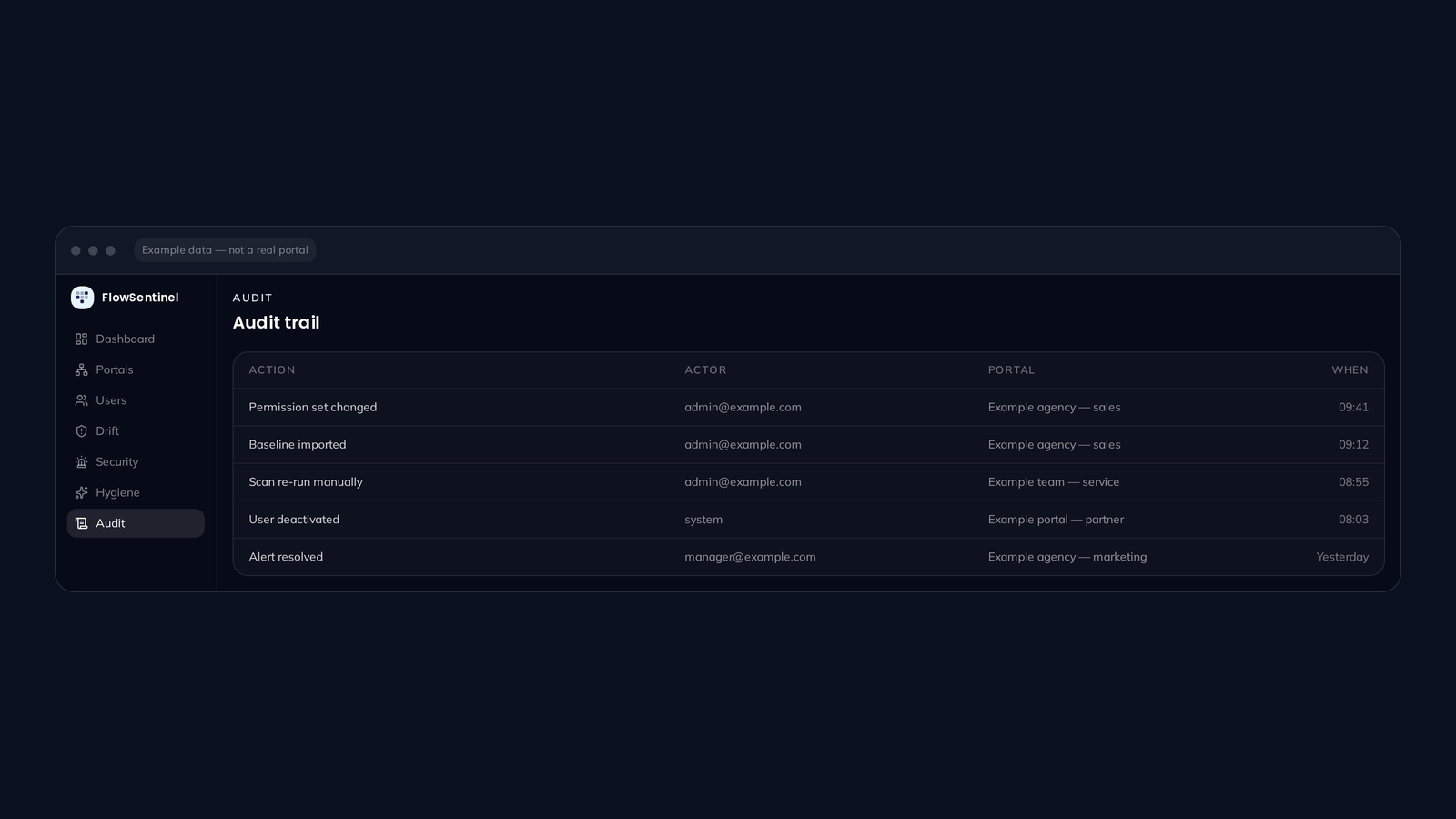Click the WHEN column header

[1350, 370]
